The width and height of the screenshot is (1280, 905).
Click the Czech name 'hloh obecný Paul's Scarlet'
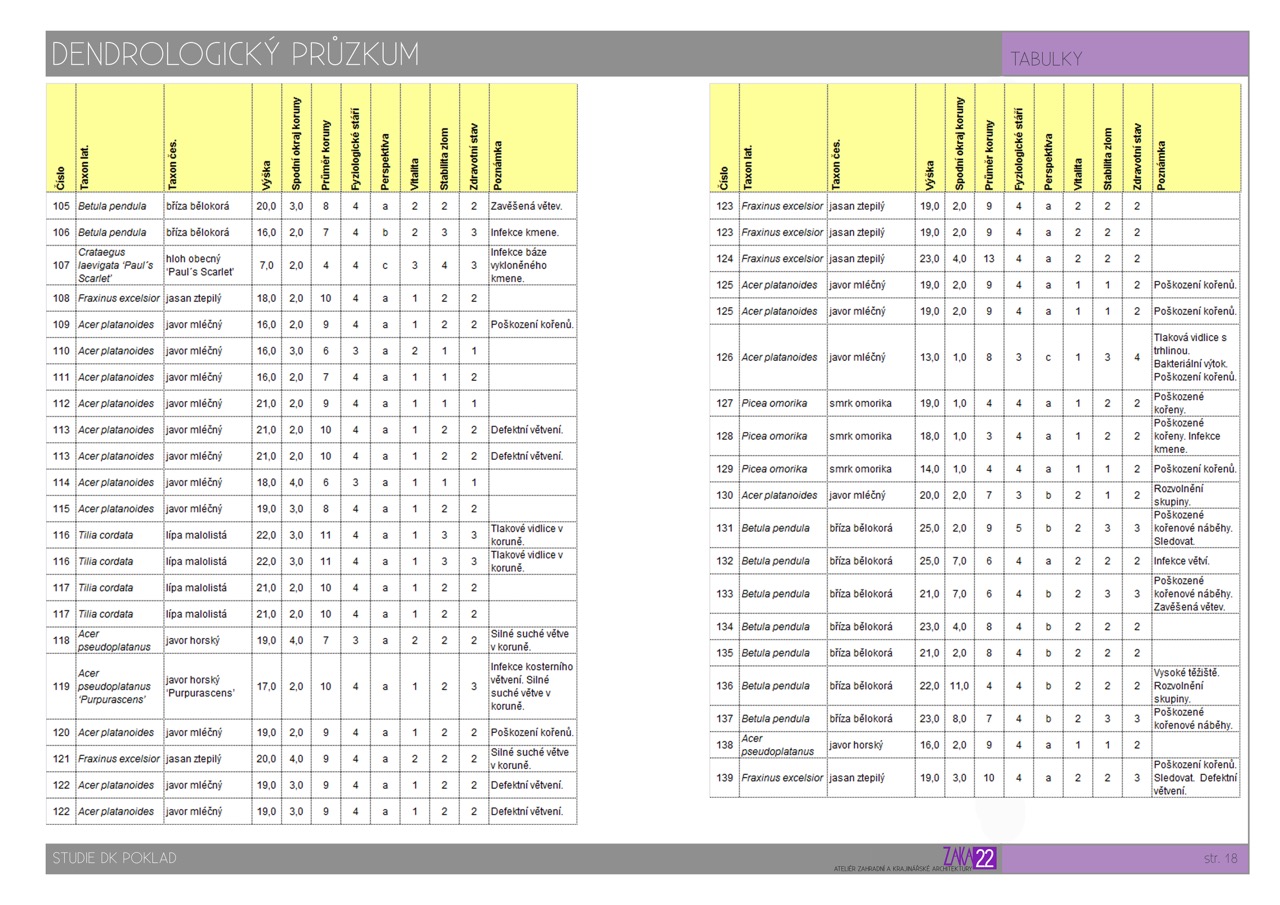click(201, 265)
